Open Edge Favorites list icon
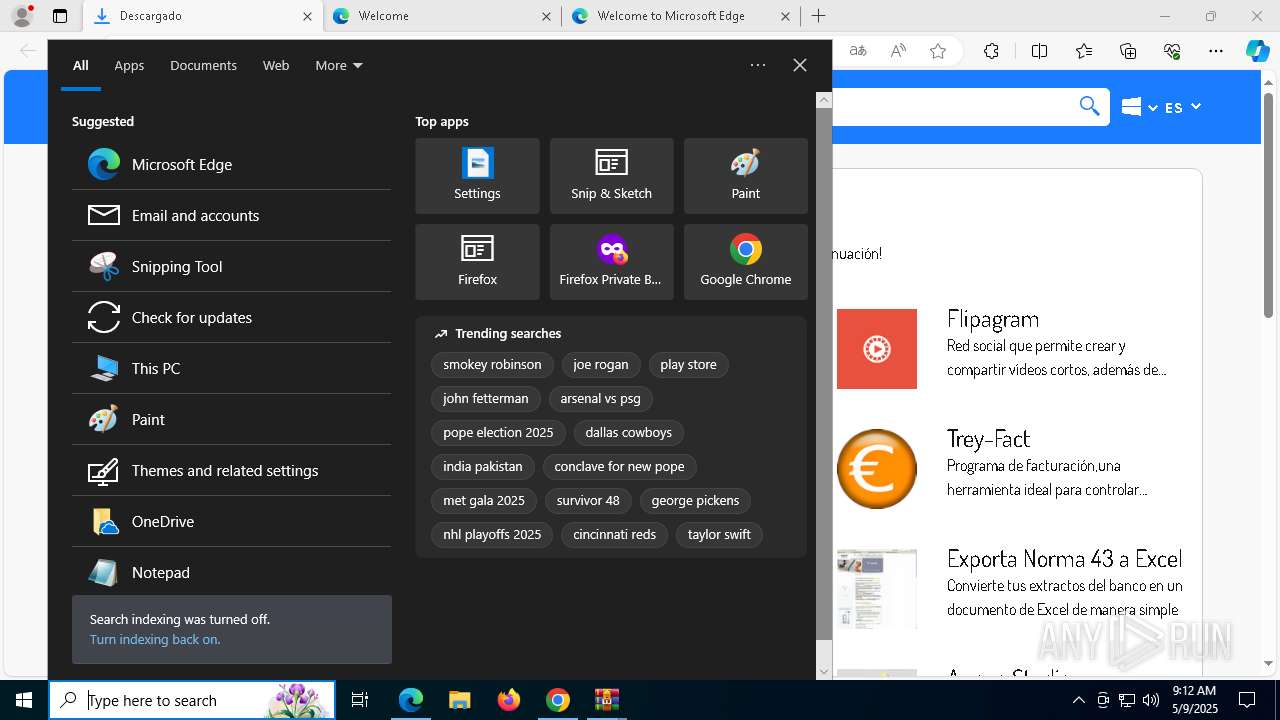This screenshot has height=720, width=1280. coord(1084,51)
